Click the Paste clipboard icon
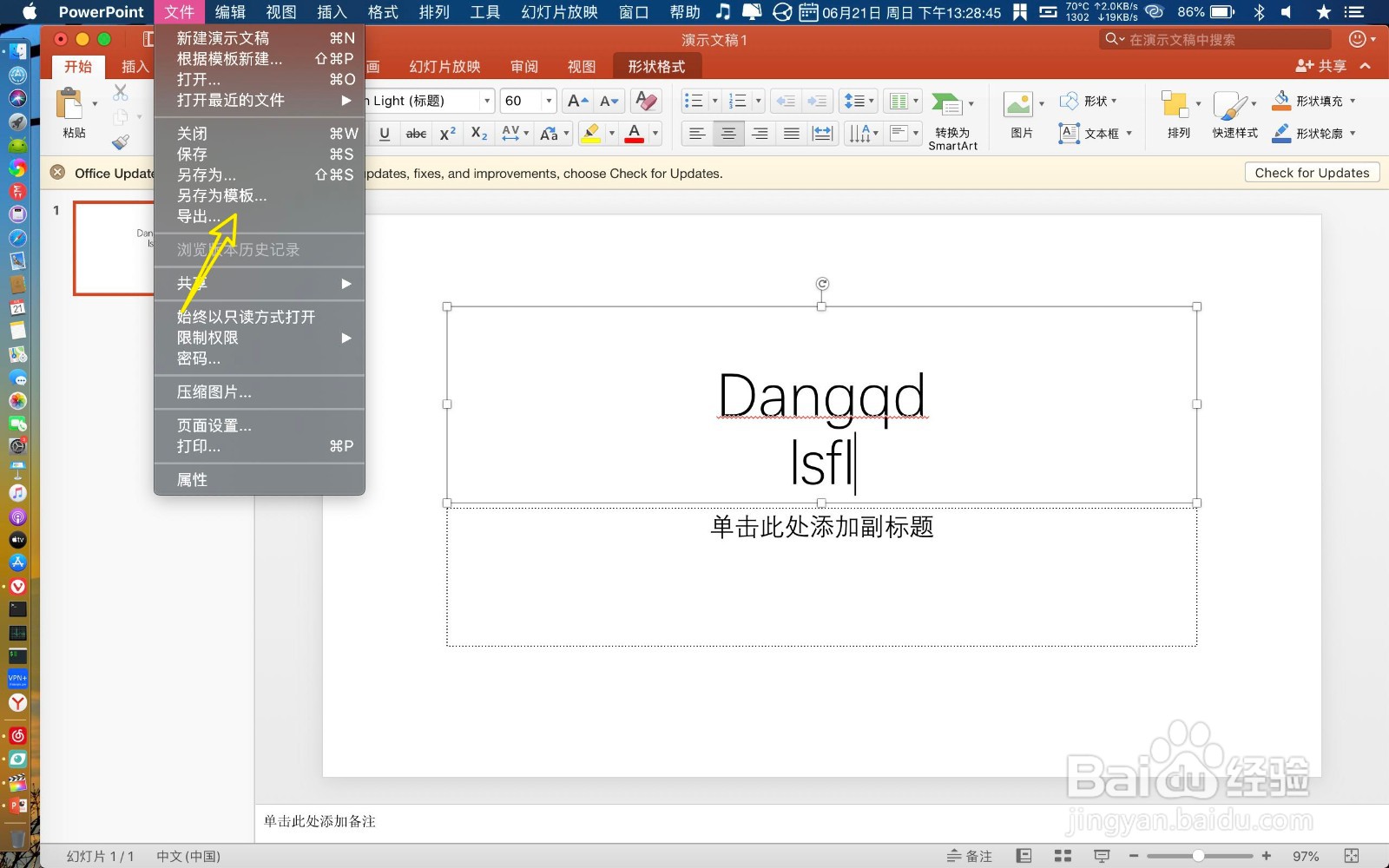 (69, 104)
